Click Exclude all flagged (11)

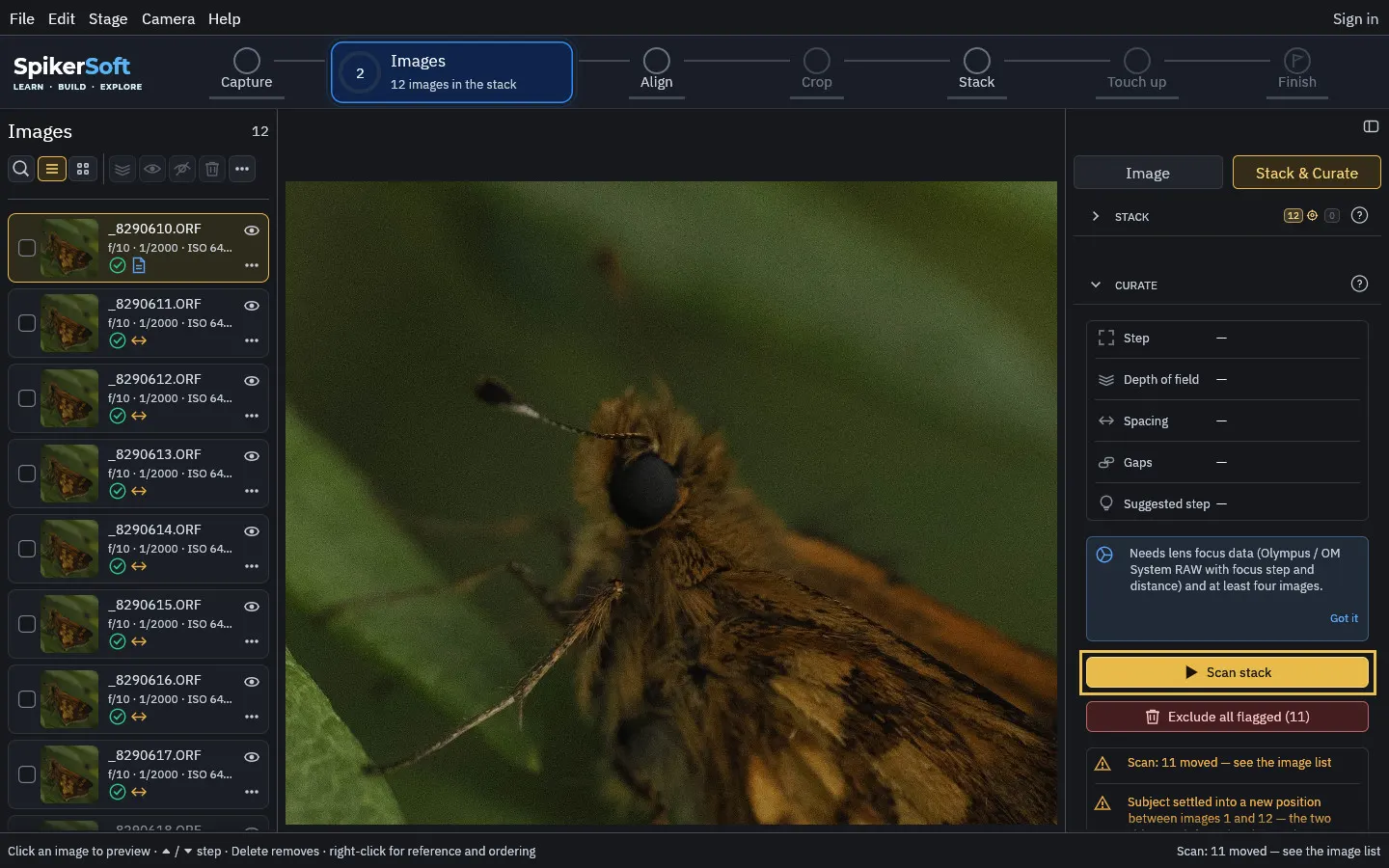point(1228,717)
